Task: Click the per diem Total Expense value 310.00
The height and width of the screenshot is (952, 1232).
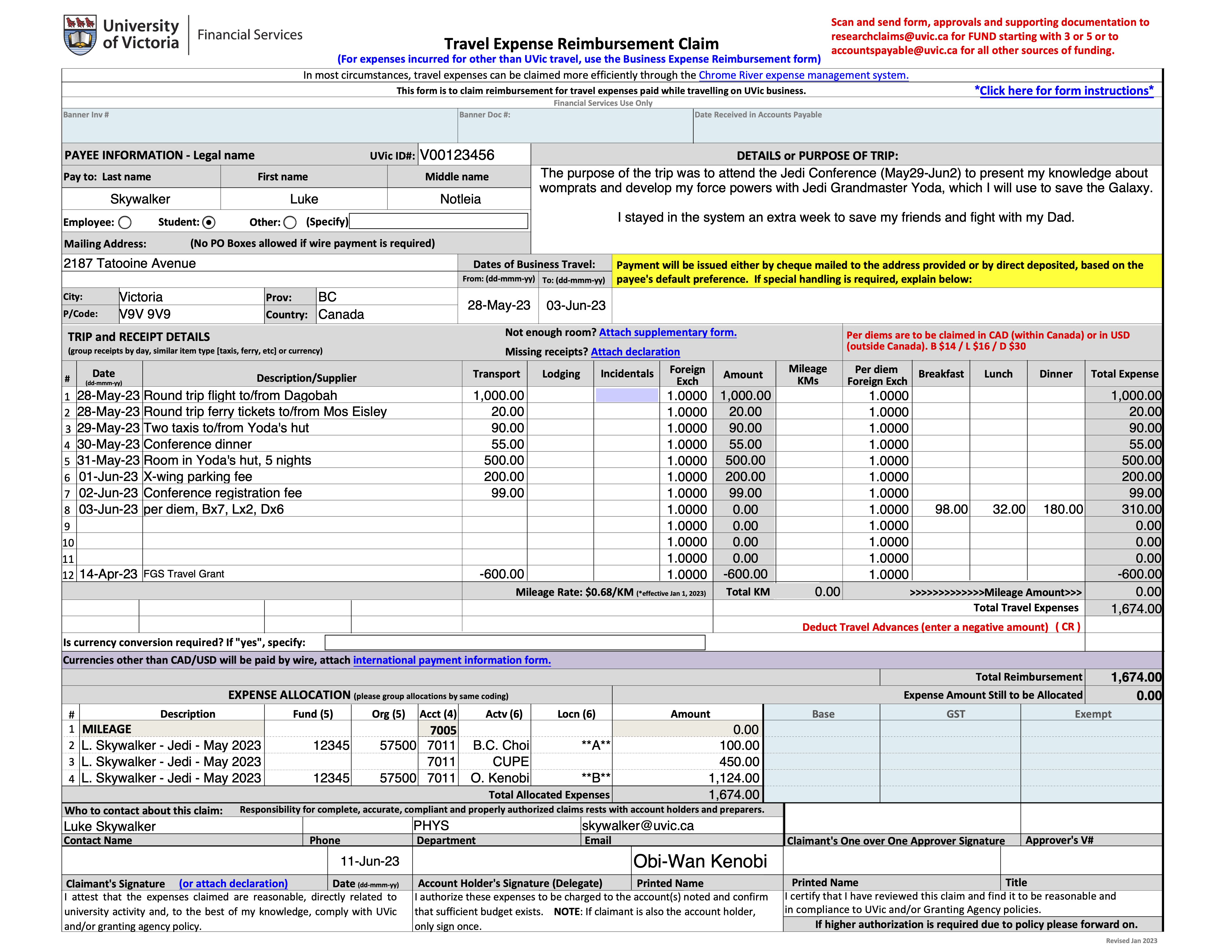Action: (1124, 509)
